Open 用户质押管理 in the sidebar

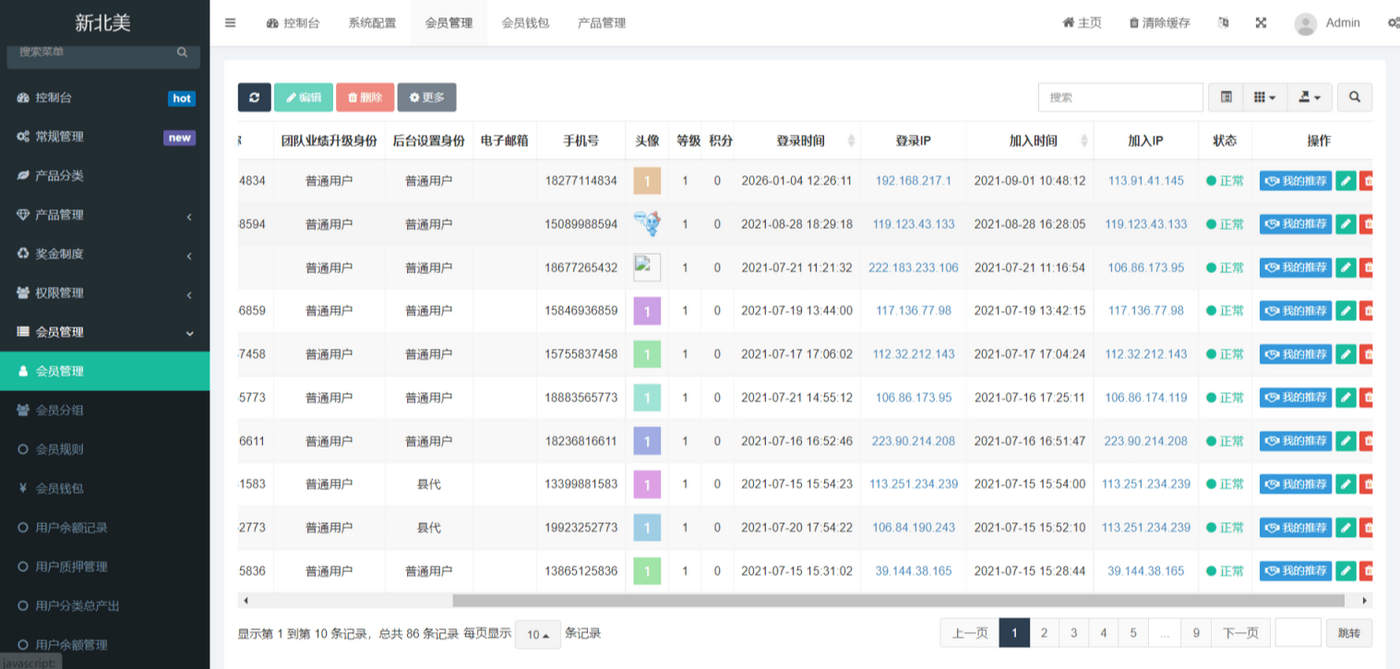tap(105, 566)
